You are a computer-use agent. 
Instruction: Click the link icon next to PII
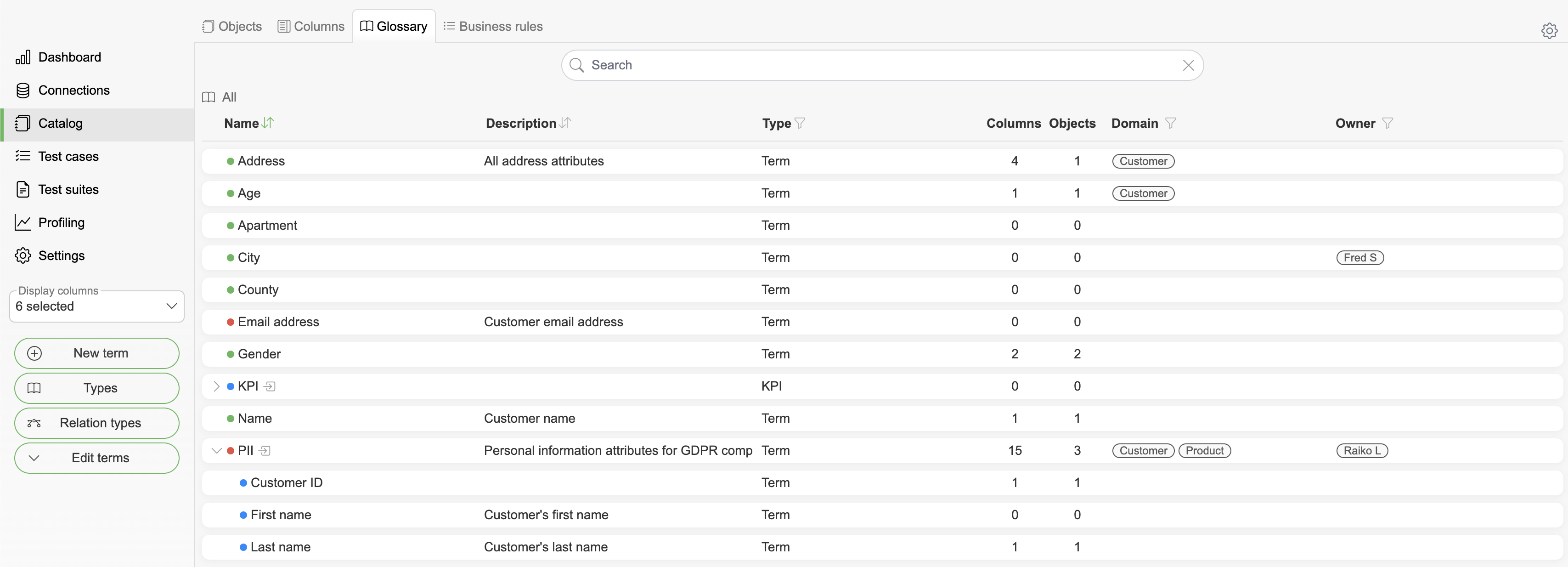click(x=265, y=451)
